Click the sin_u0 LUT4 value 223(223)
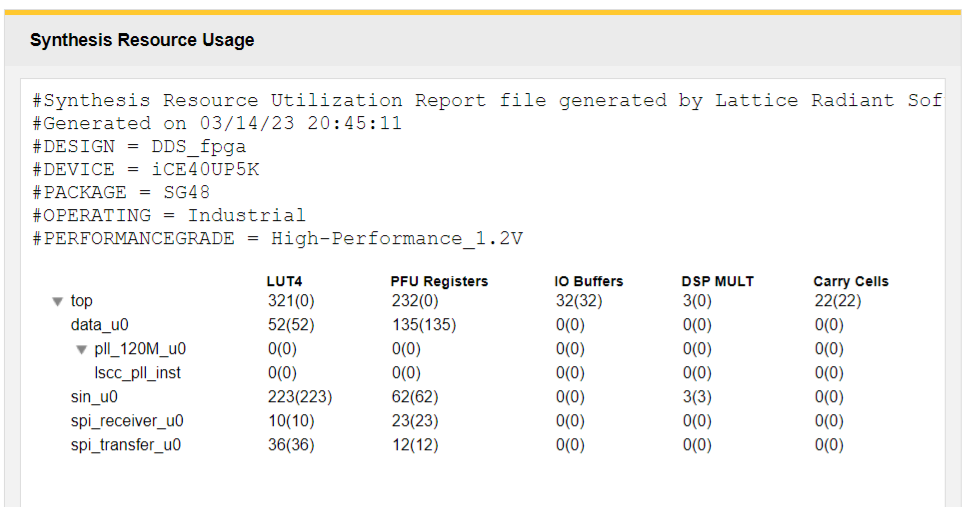 [299, 397]
